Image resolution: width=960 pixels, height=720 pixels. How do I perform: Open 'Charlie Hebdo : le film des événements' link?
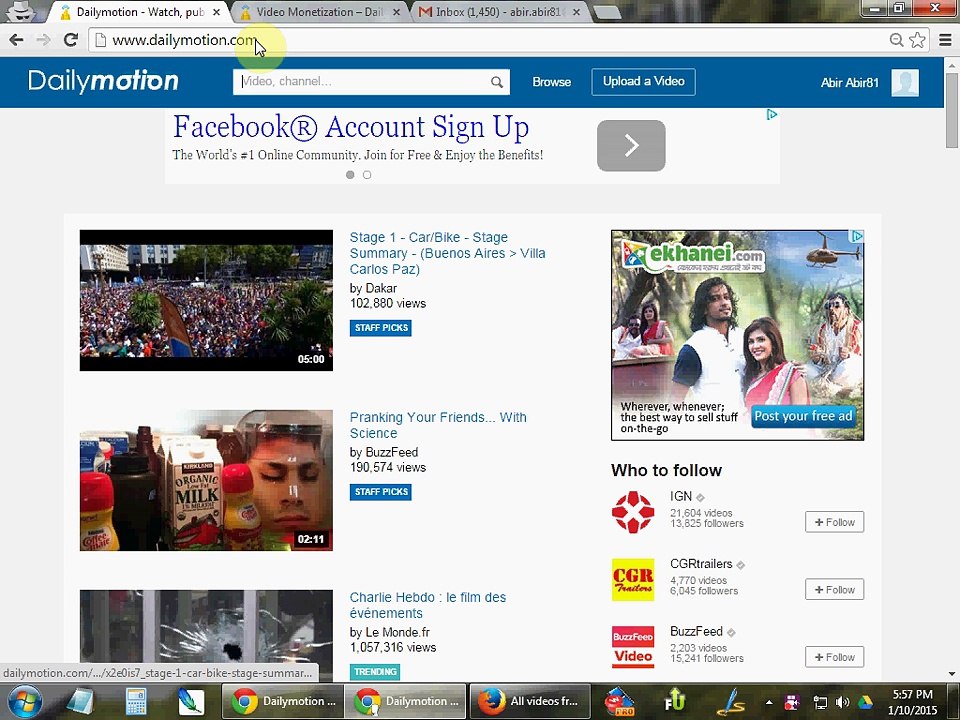click(x=428, y=605)
